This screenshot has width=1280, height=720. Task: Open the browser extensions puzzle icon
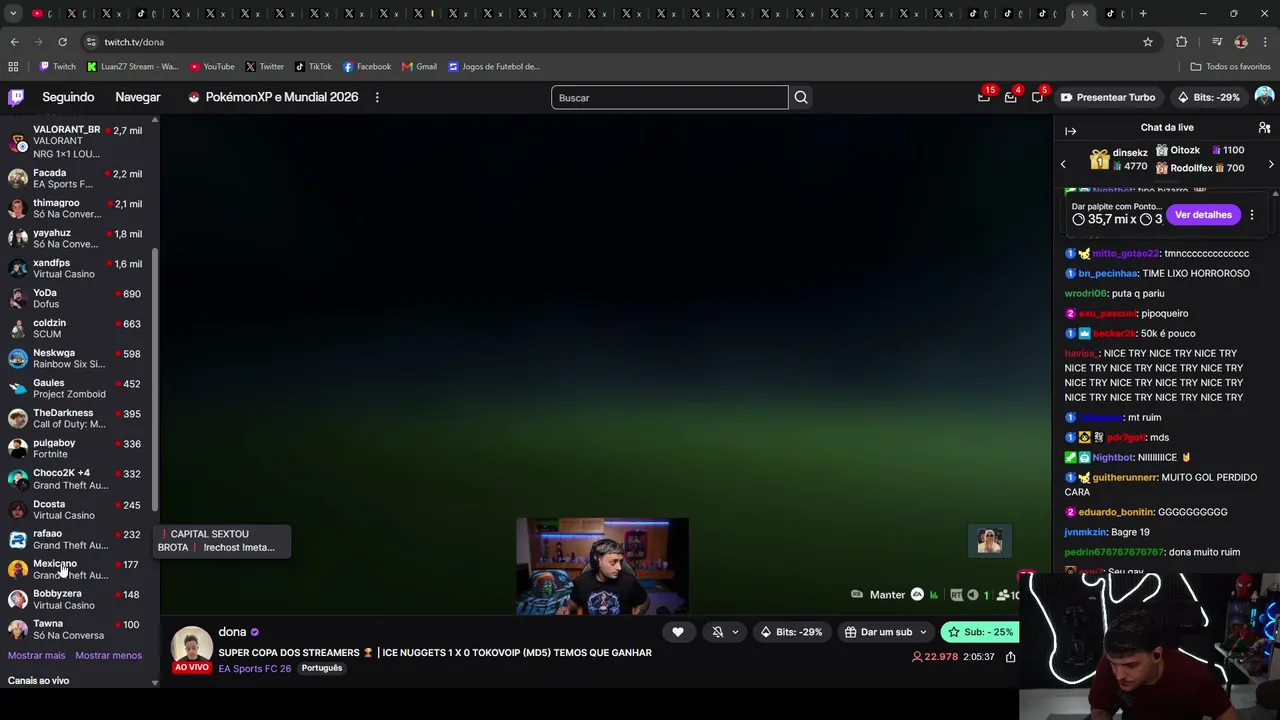pyautogui.click(x=1182, y=42)
